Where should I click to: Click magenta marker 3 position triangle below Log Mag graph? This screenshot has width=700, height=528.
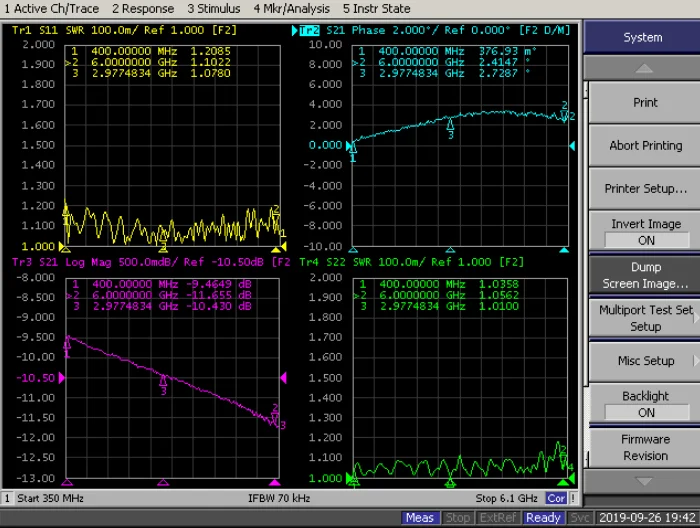[163, 482]
